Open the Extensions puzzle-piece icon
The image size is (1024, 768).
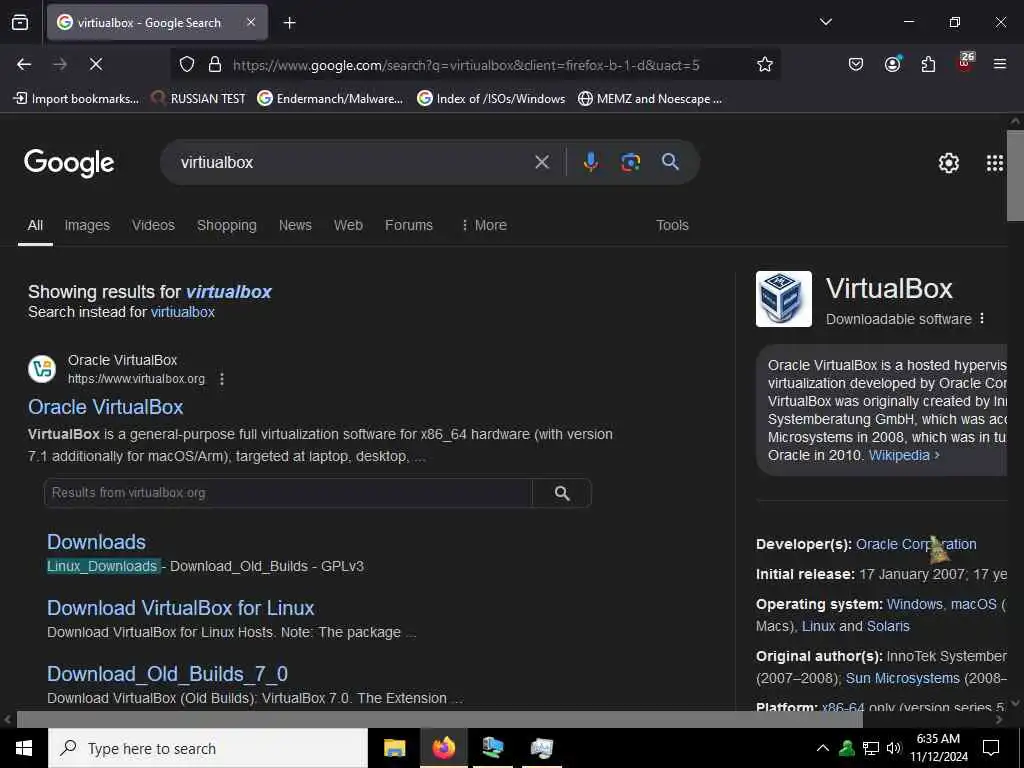(928, 64)
